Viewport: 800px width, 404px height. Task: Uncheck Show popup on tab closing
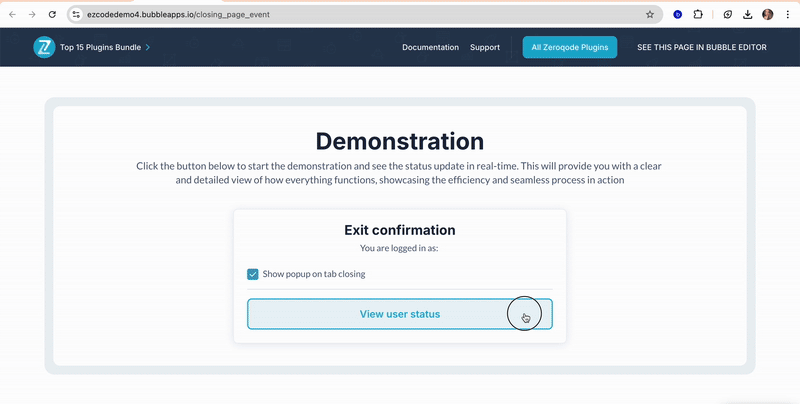(252, 274)
